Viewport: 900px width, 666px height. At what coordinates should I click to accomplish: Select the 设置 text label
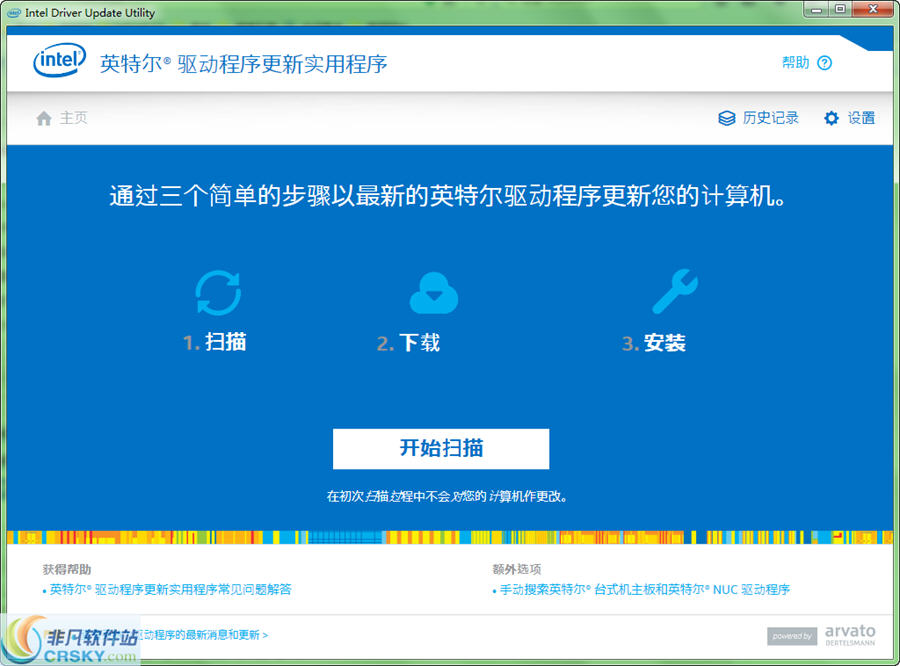click(860, 117)
